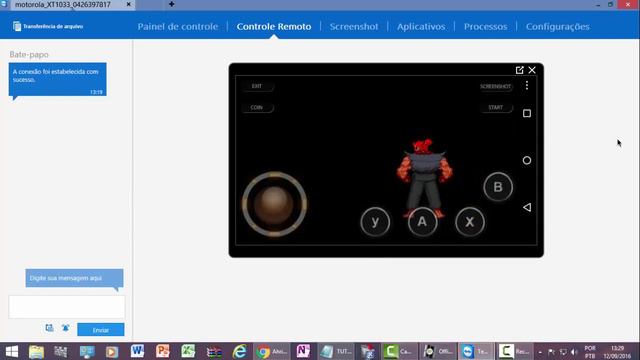Launch PowerPoint from the taskbar
Viewport: 640px width, 360px height.
163,351
